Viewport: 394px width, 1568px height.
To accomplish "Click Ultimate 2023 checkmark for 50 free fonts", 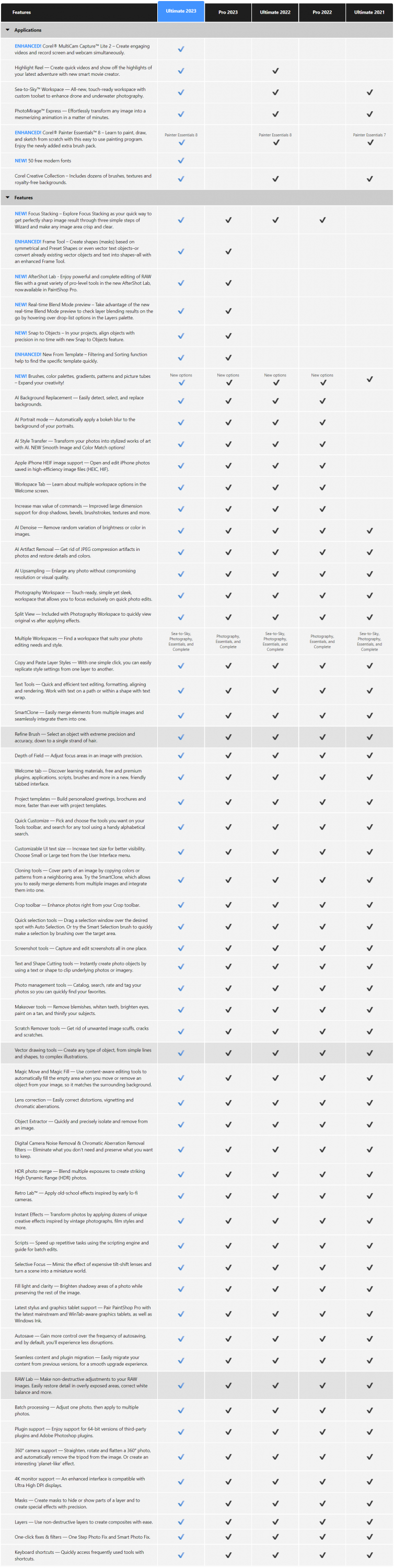I will click(x=181, y=160).
